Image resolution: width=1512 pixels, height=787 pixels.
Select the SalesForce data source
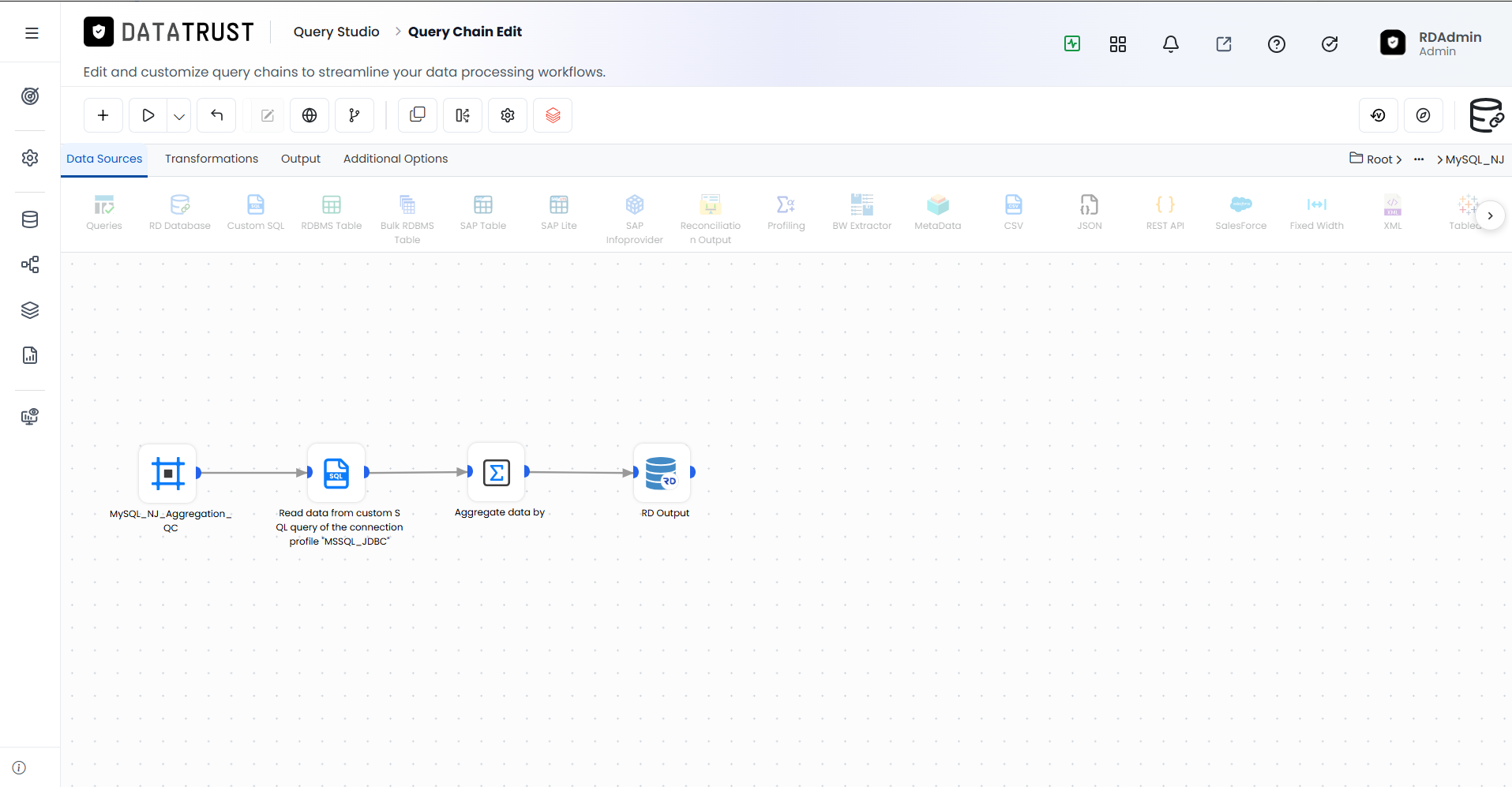[x=1241, y=212]
